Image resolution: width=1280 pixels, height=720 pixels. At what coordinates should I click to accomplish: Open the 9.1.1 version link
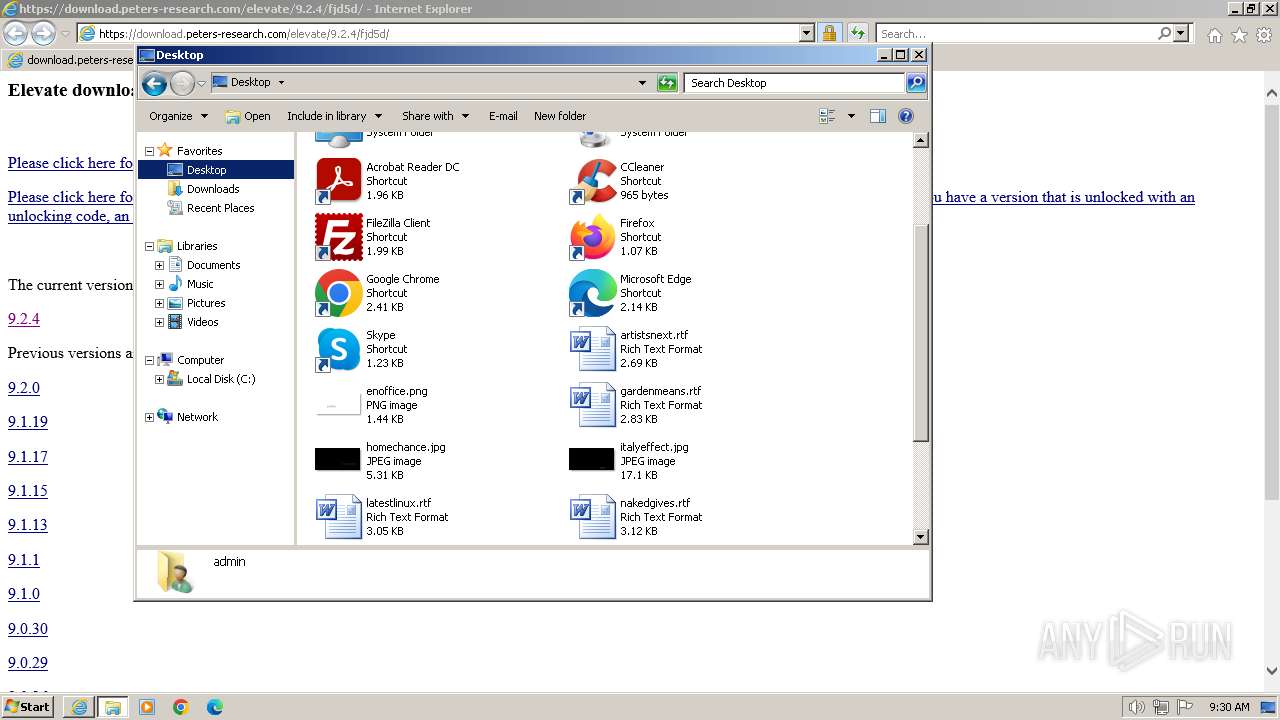tap(24, 560)
